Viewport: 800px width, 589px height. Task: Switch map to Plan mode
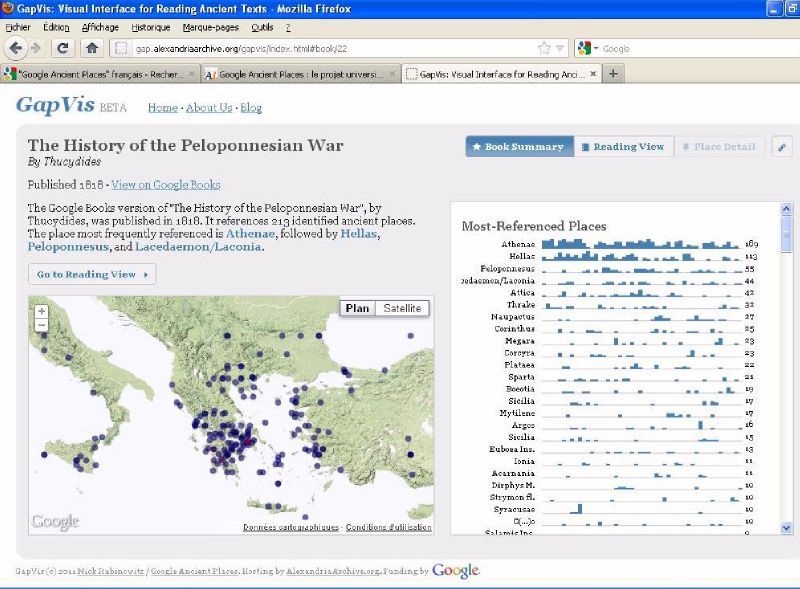click(x=357, y=308)
